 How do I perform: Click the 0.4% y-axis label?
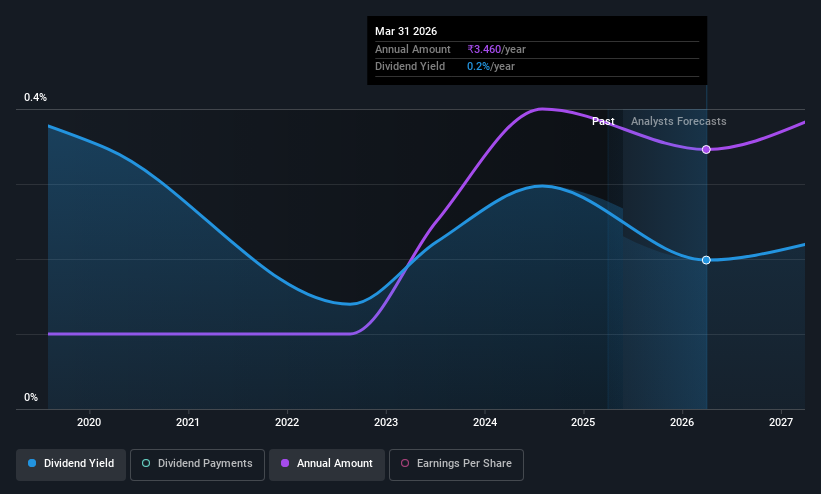tap(36, 97)
